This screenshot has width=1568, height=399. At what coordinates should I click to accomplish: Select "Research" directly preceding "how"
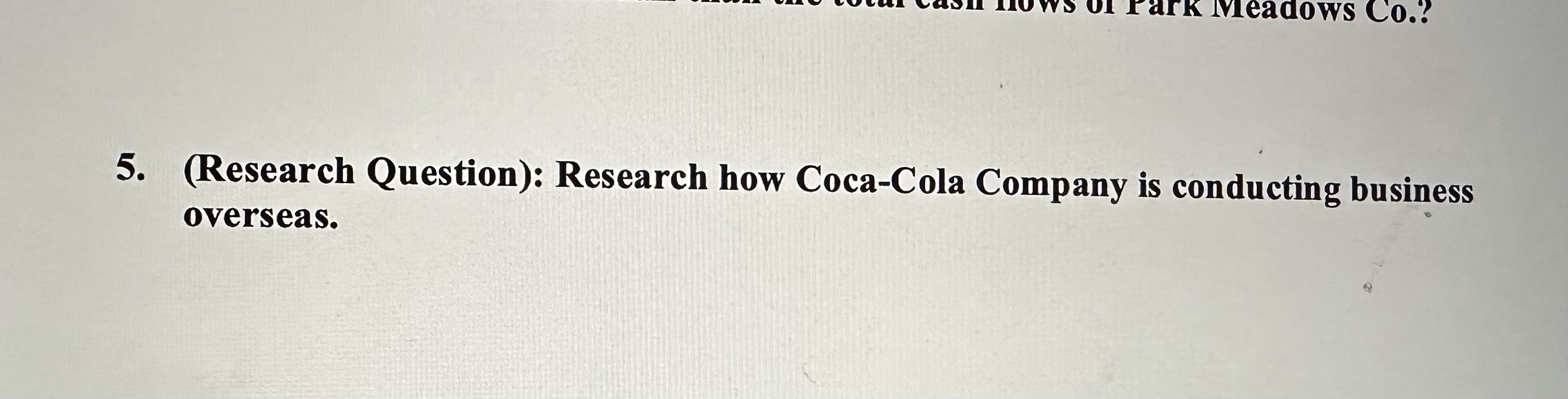coord(631,178)
